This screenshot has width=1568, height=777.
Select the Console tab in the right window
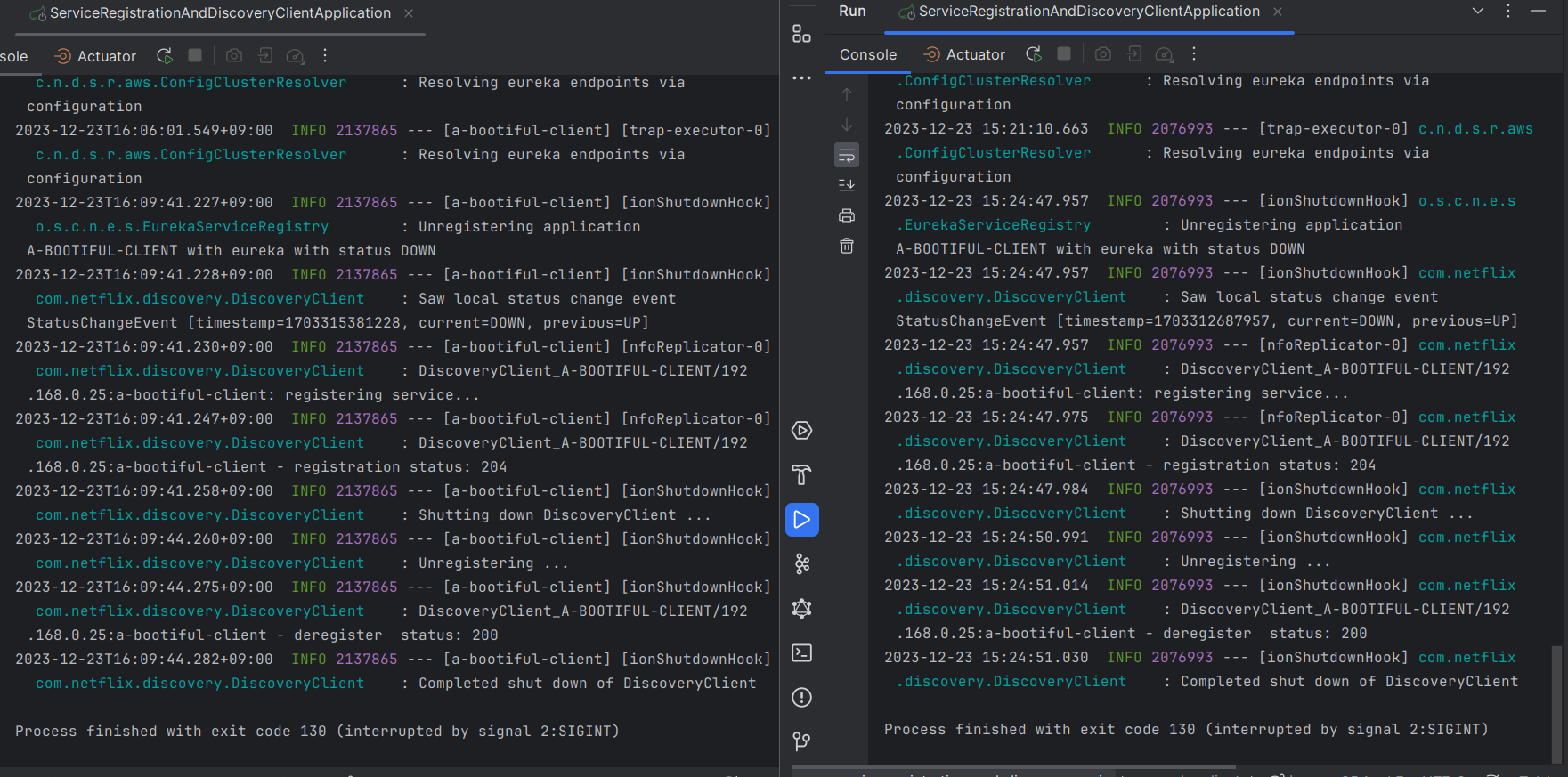868,55
